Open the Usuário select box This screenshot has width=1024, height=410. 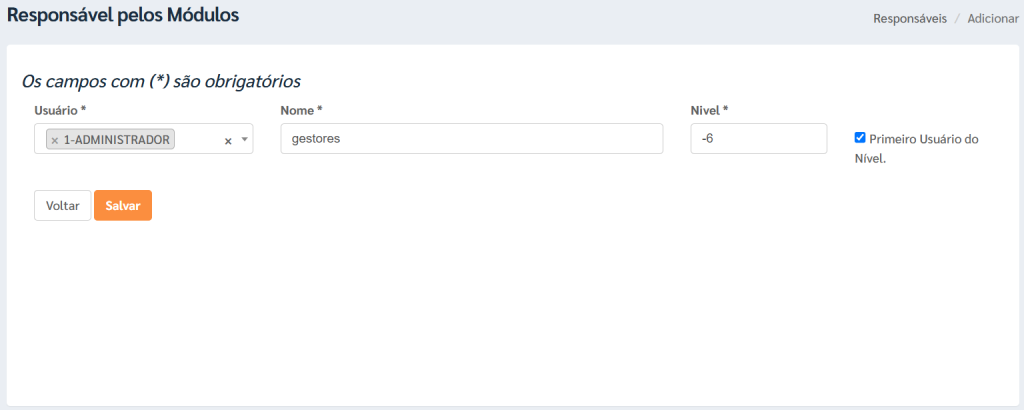click(144, 139)
